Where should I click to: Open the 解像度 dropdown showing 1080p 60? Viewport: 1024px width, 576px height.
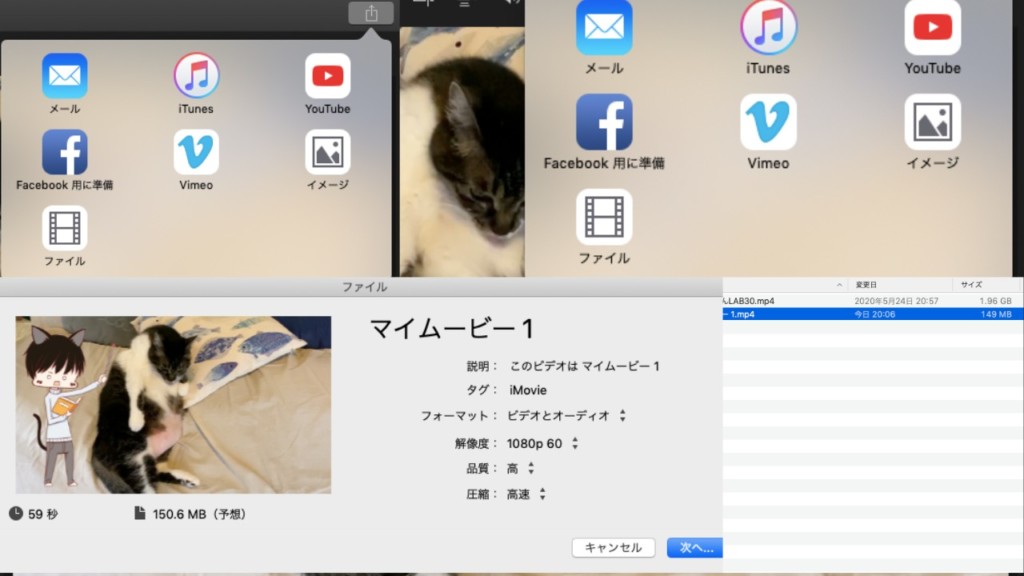tap(543, 443)
